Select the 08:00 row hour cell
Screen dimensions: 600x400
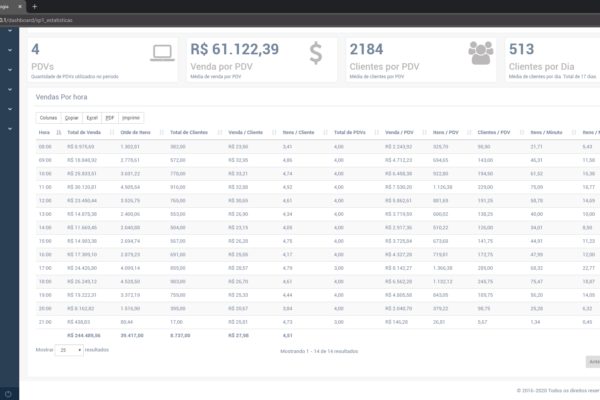(45, 147)
